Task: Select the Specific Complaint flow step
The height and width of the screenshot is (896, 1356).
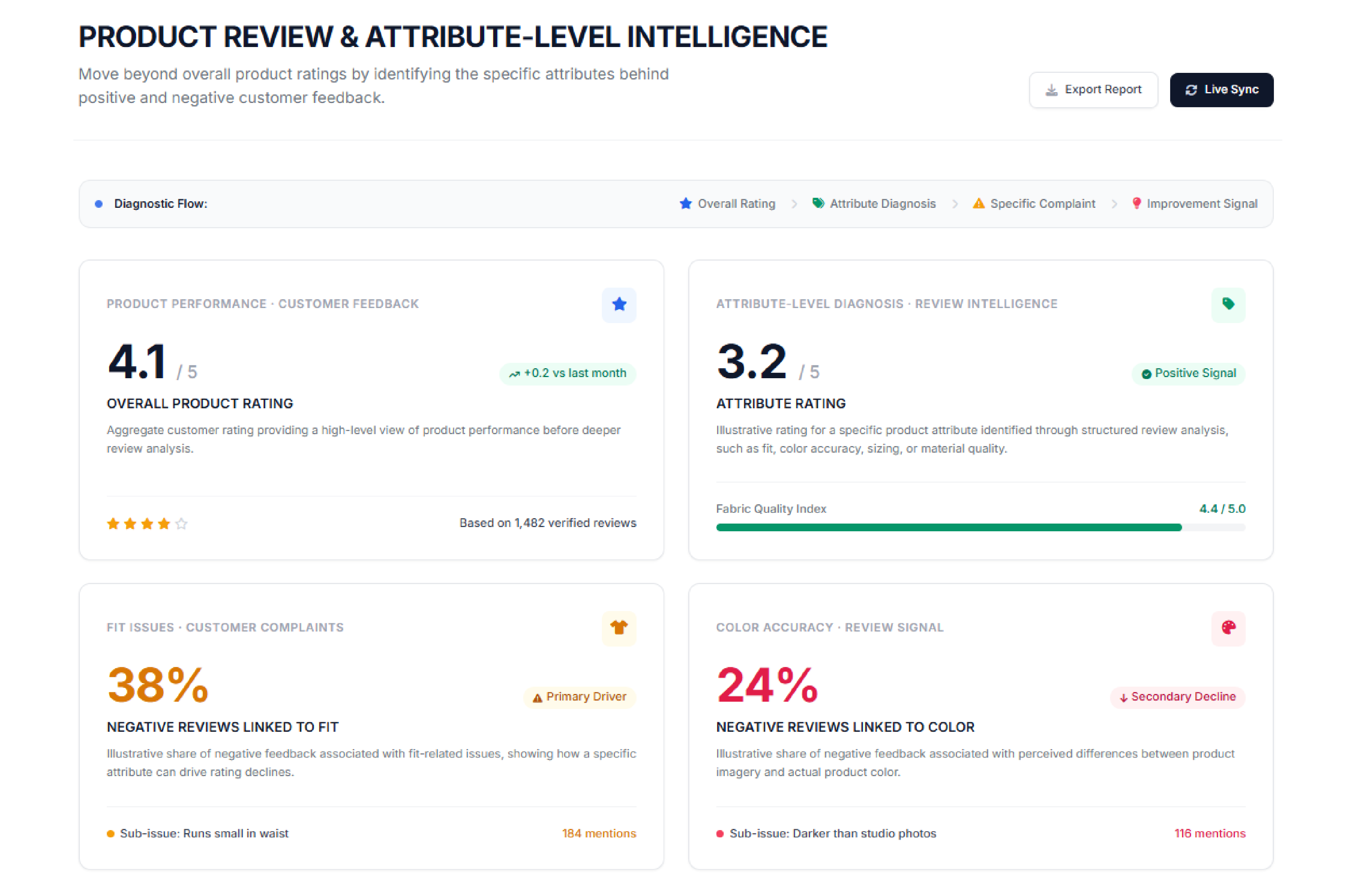Action: point(1034,204)
